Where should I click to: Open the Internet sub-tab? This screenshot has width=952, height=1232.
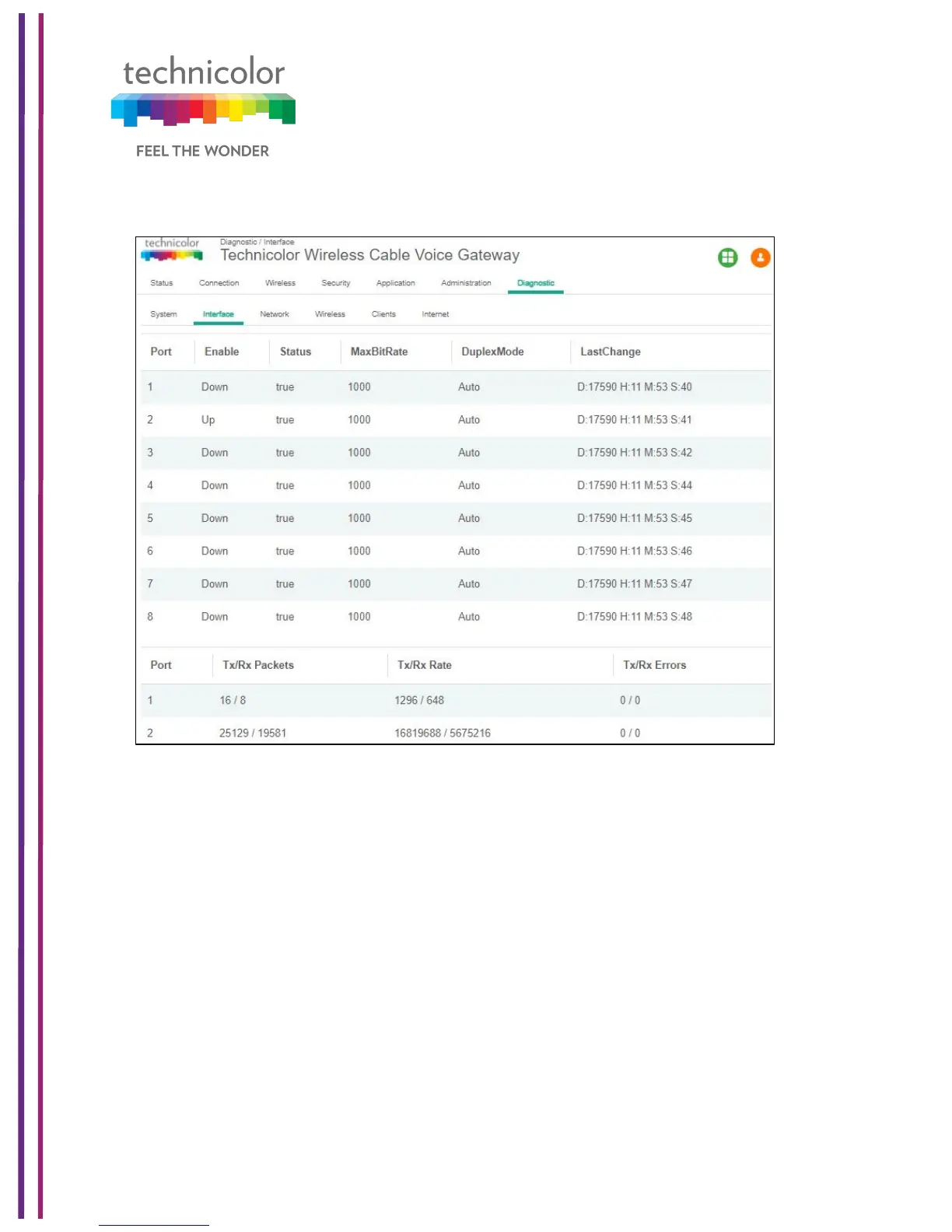point(436,314)
